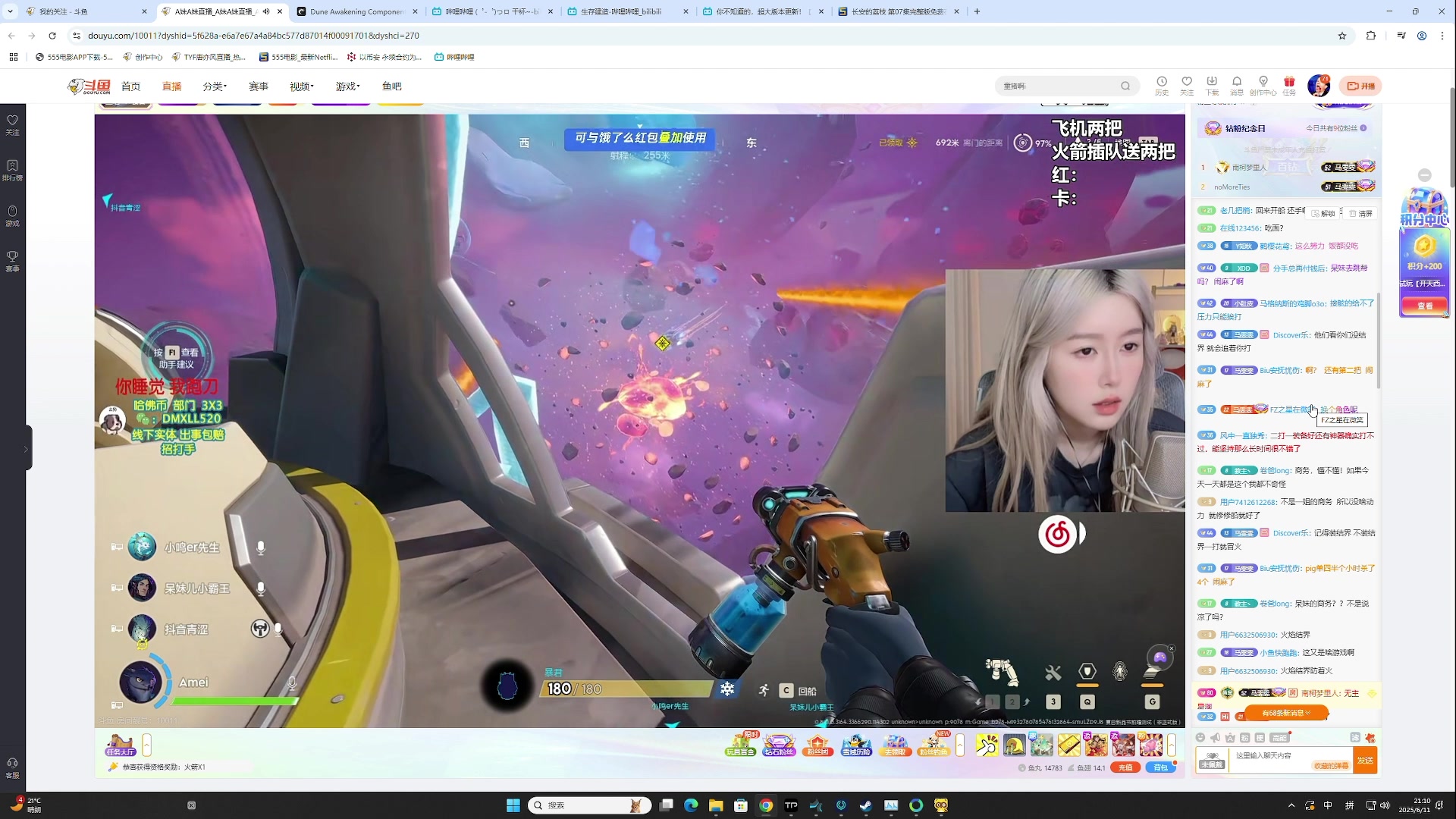Open 创作中心 lightbulb icon in header
Image resolution: width=1456 pixels, height=819 pixels.
coord(1263,86)
